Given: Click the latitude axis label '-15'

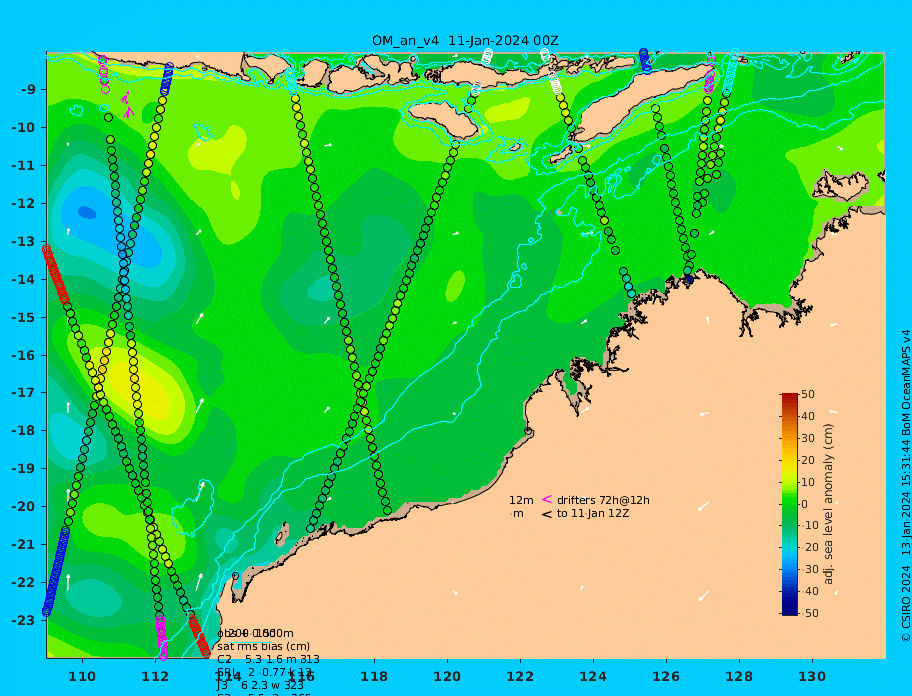Looking at the screenshot, I should point(23,317).
